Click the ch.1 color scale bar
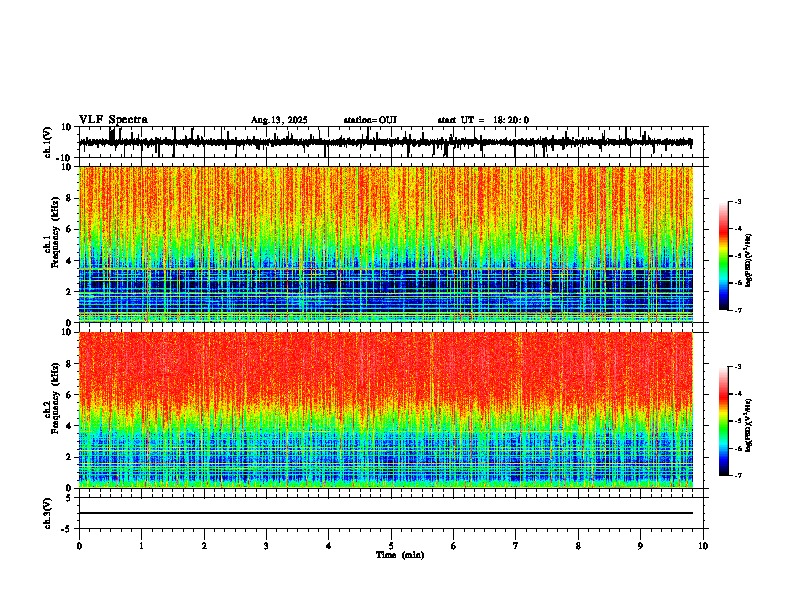This screenshot has height=612, width=792. 724,256
